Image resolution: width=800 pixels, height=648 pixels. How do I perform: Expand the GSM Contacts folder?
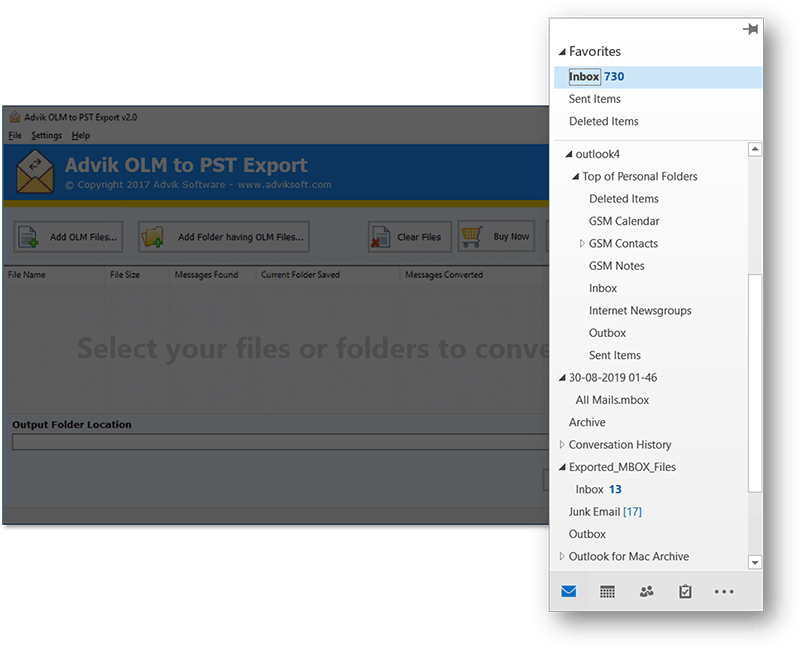coord(582,243)
